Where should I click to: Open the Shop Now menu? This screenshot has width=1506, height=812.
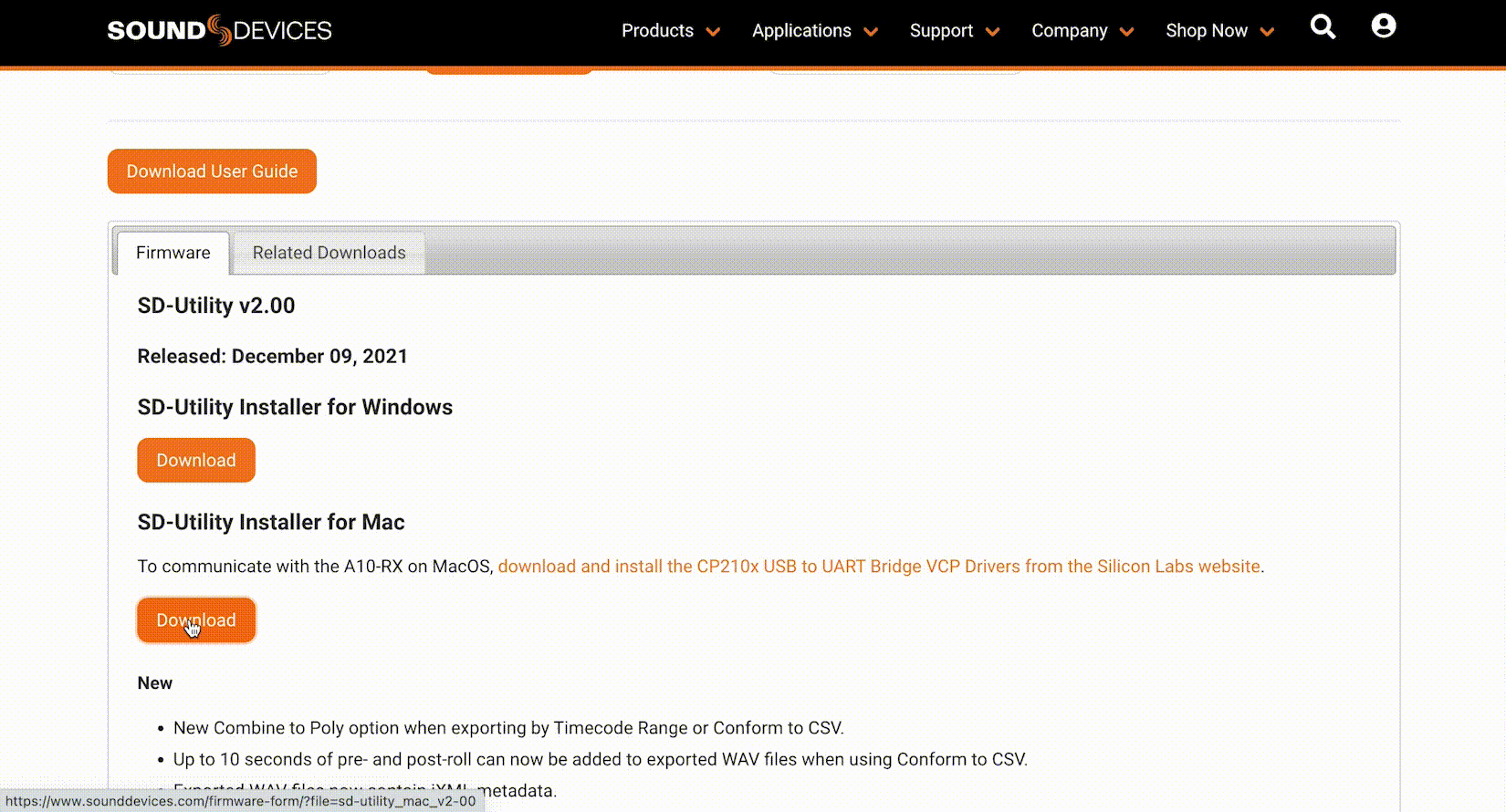click(1207, 30)
